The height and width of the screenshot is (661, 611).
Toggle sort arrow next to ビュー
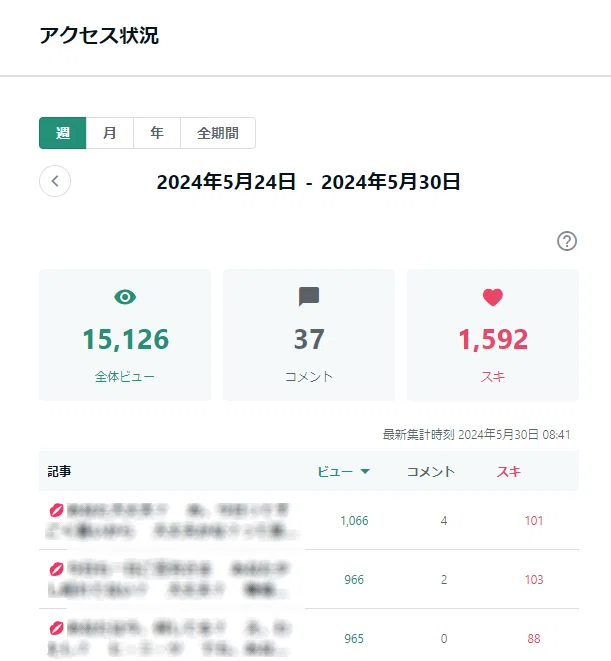click(x=365, y=471)
